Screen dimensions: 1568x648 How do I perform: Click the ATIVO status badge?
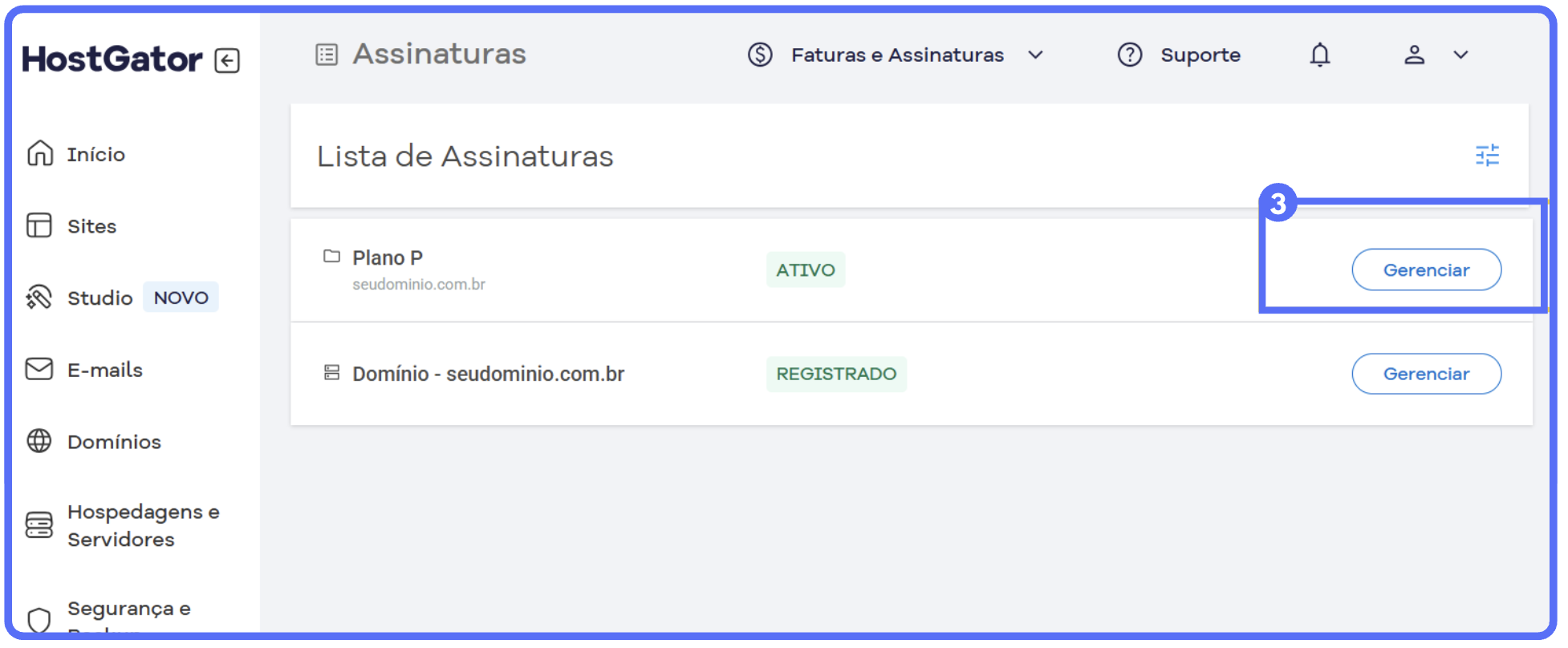click(805, 270)
